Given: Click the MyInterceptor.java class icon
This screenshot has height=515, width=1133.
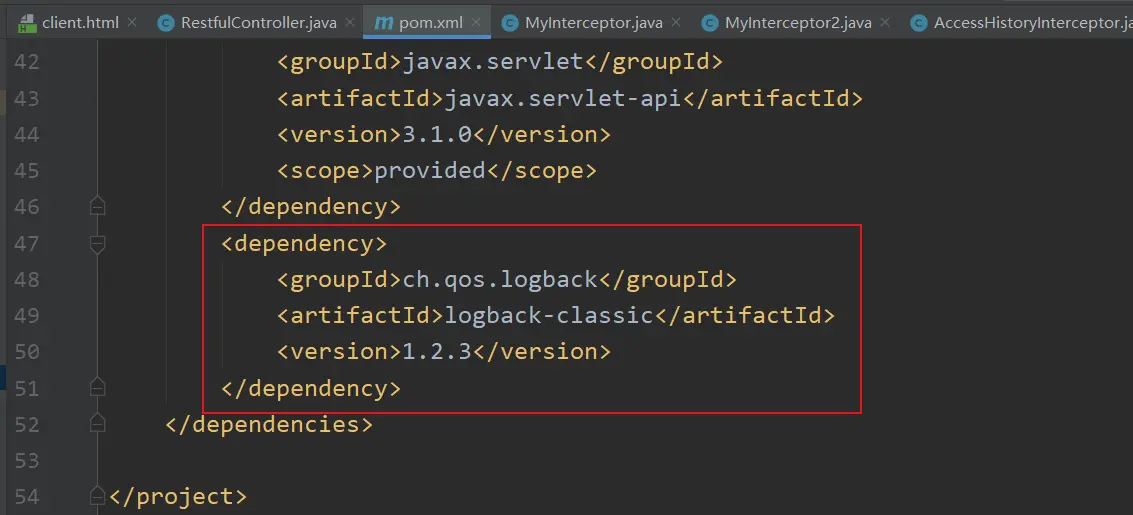Looking at the screenshot, I should (x=510, y=23).
